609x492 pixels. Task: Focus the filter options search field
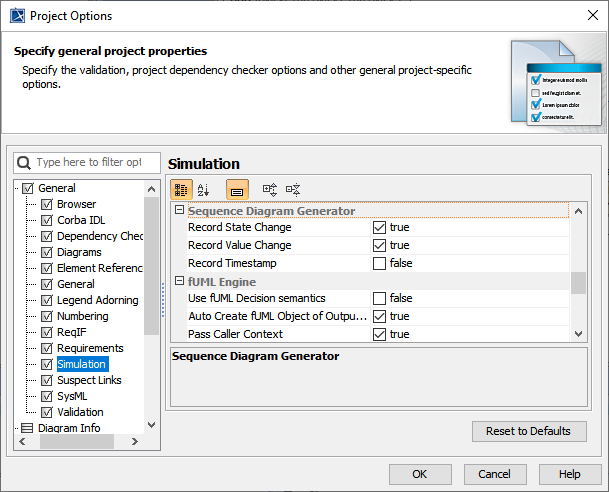(88, 162)
